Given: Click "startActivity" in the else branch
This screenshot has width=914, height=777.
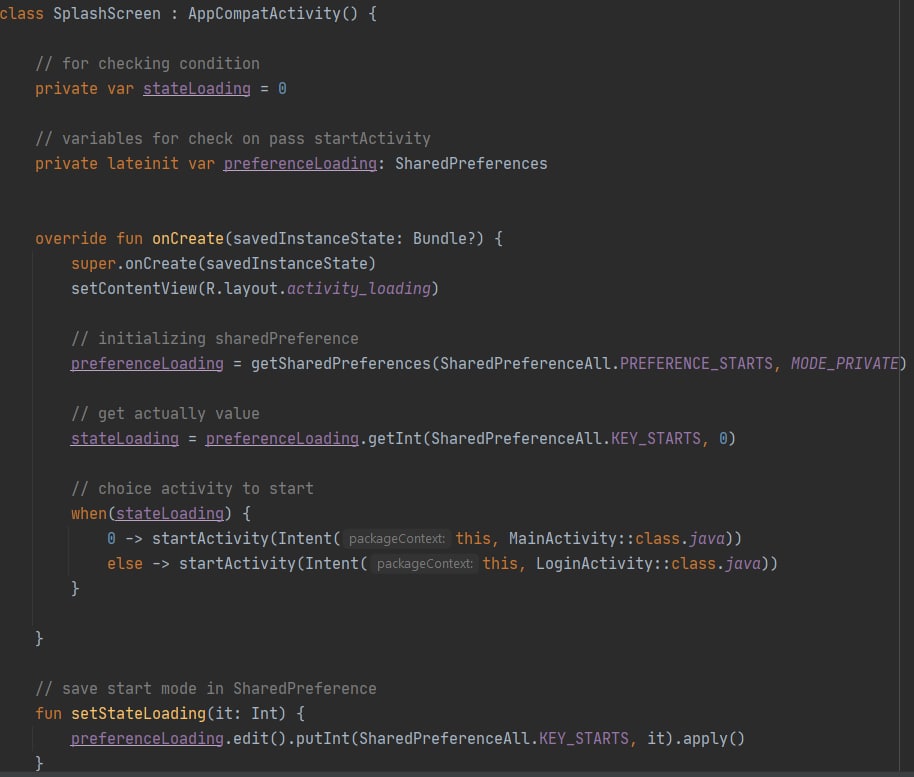Looking at the screenshot, I should coord(237,564).
